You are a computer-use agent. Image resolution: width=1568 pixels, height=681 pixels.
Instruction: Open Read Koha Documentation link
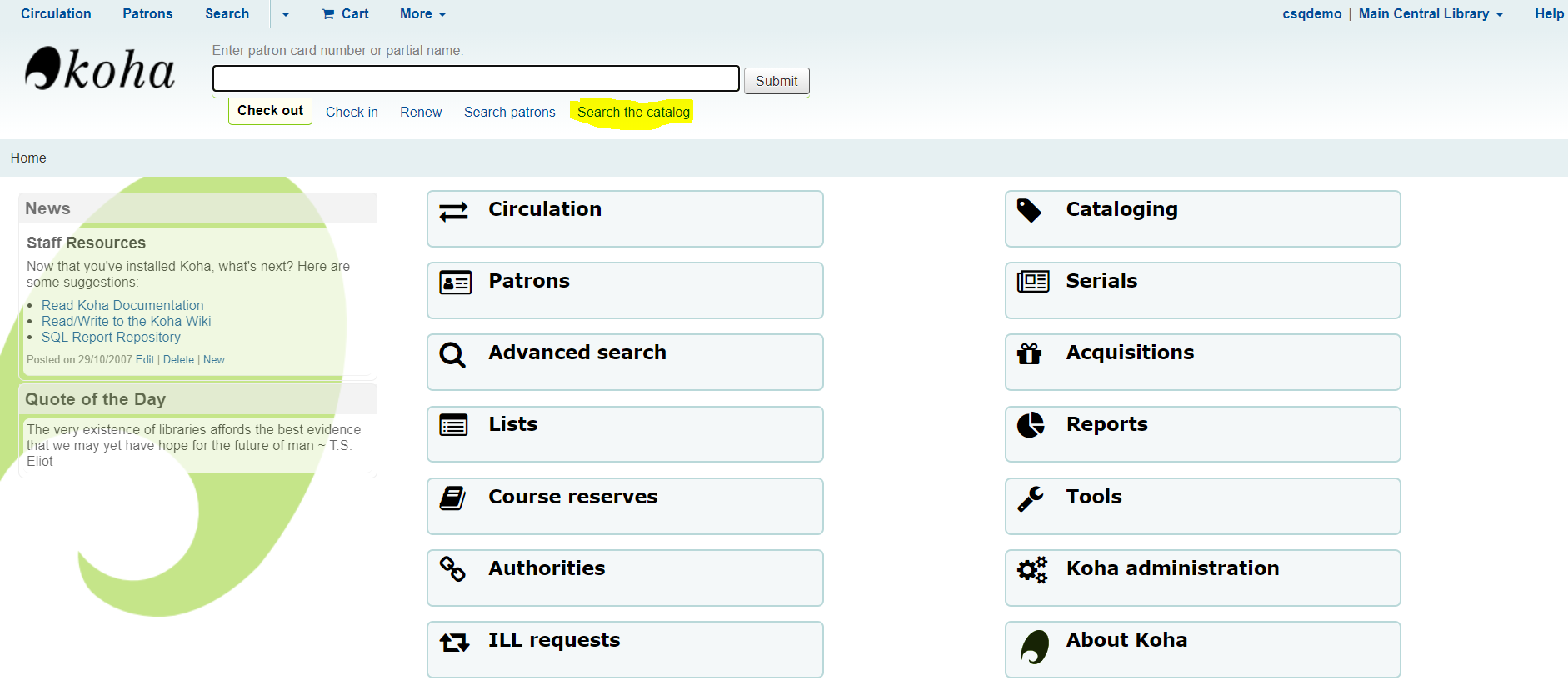click(122, 305)
